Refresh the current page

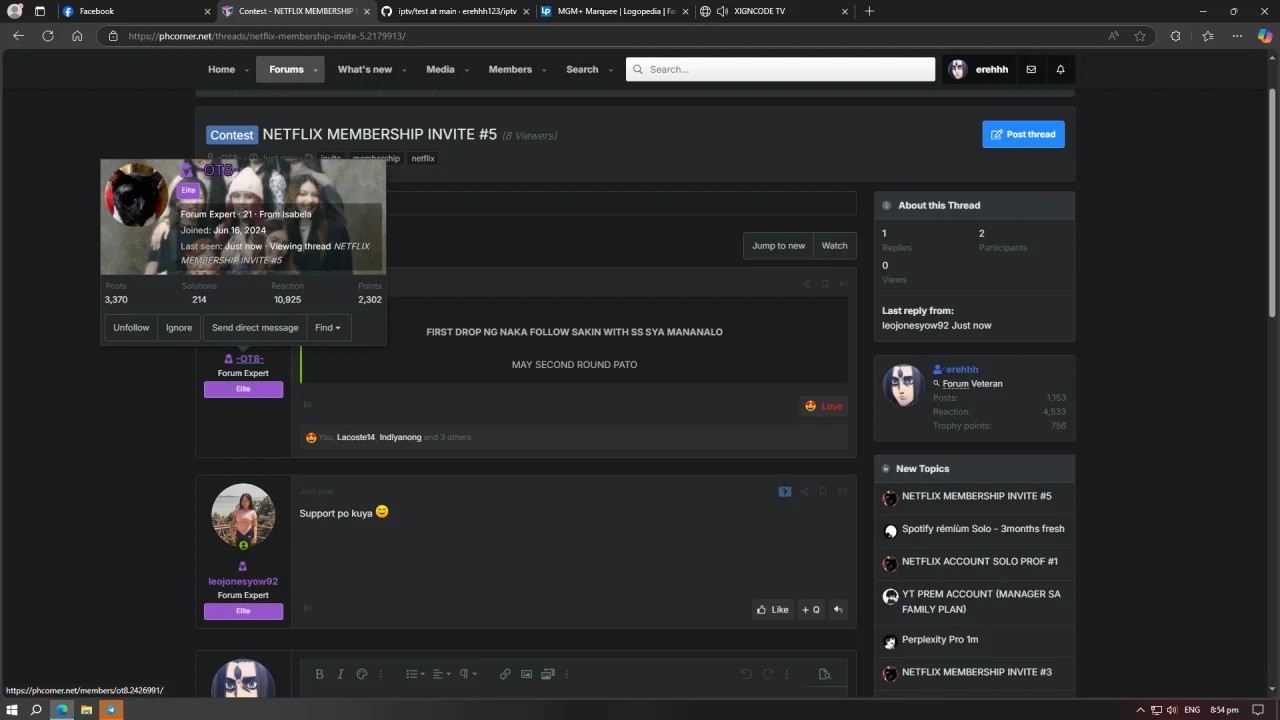tap(47, 36)
